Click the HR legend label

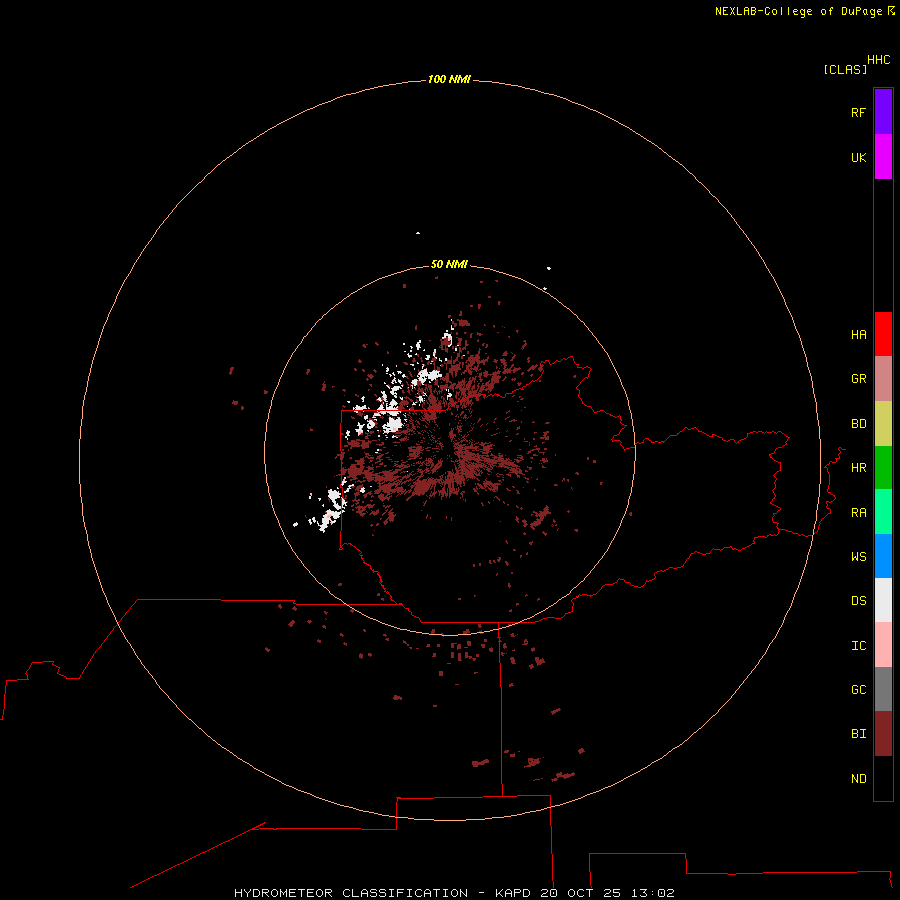pos(858,468)
